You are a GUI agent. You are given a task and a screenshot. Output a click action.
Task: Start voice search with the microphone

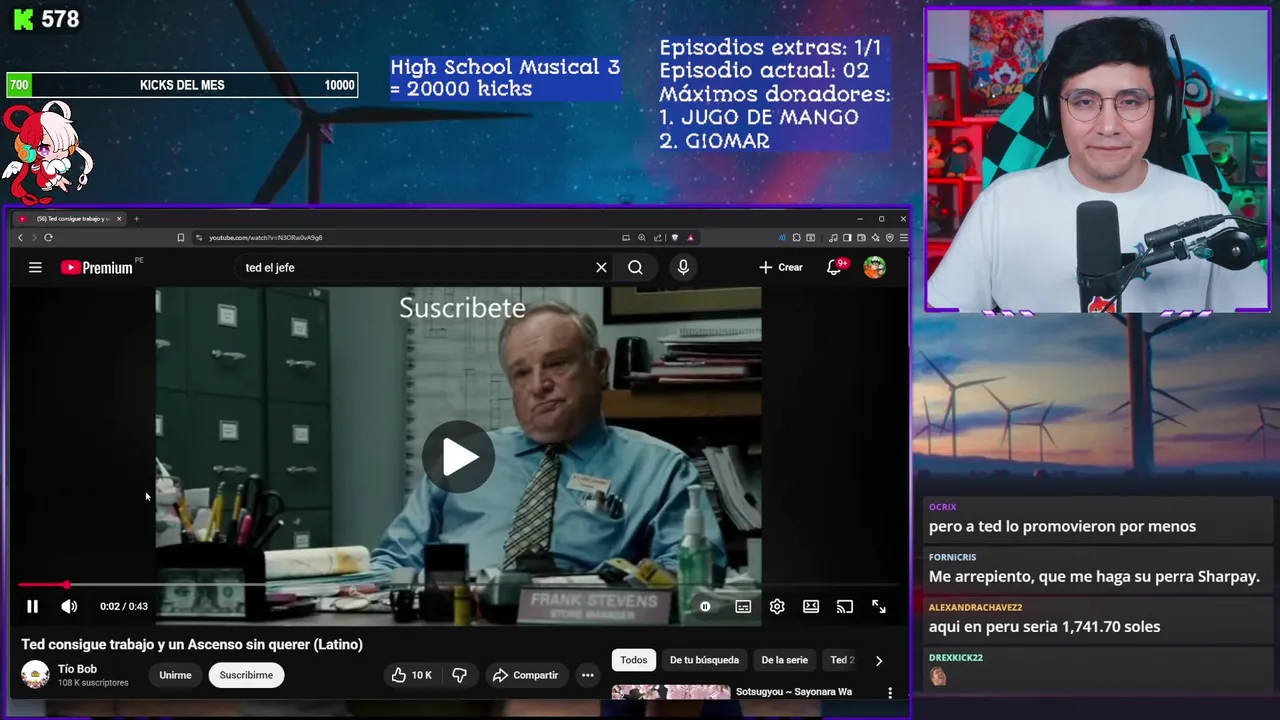click(683, 267)
